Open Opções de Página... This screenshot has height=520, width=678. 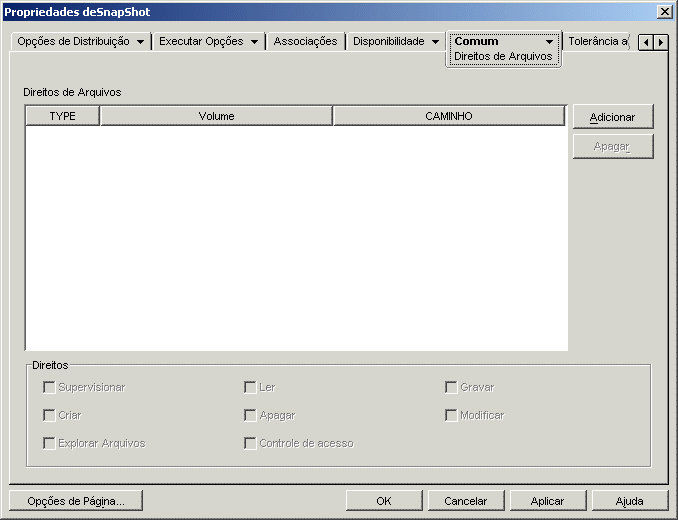pyautogui.click(x=76, y=501)
